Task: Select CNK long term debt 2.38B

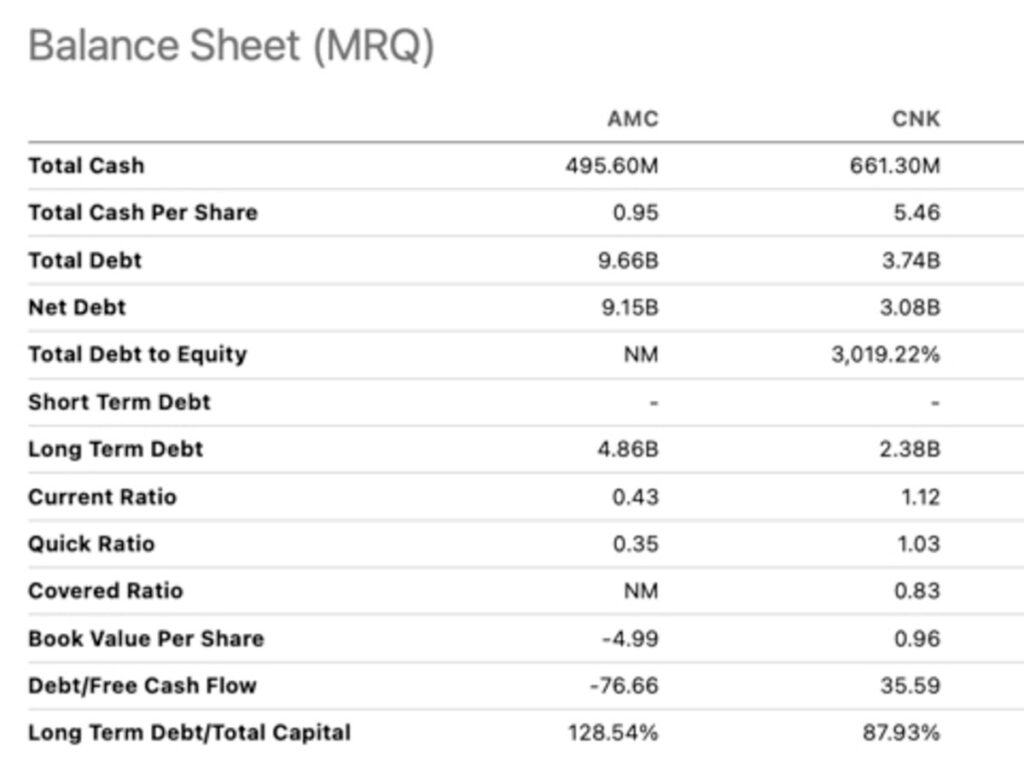Action: (x=910, y=449)
